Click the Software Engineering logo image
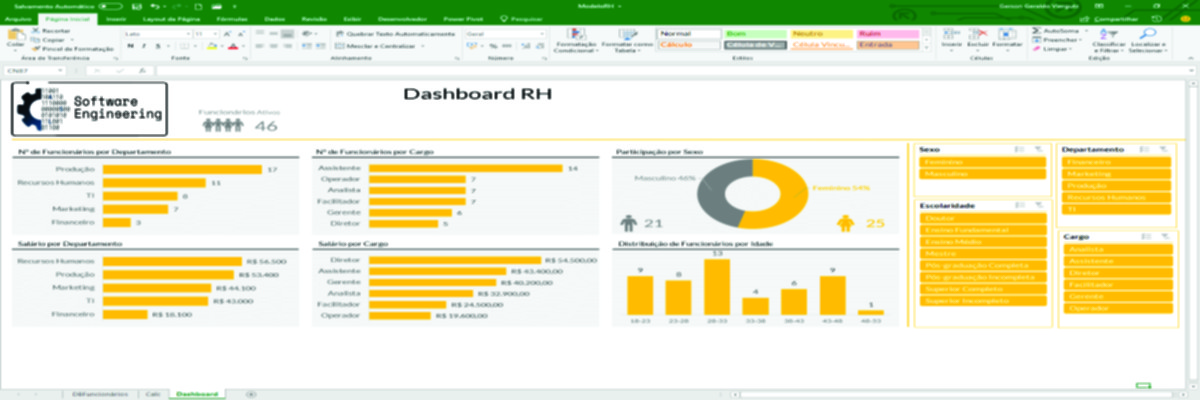This screenshot has width=1200, height=400. [89, 108]
